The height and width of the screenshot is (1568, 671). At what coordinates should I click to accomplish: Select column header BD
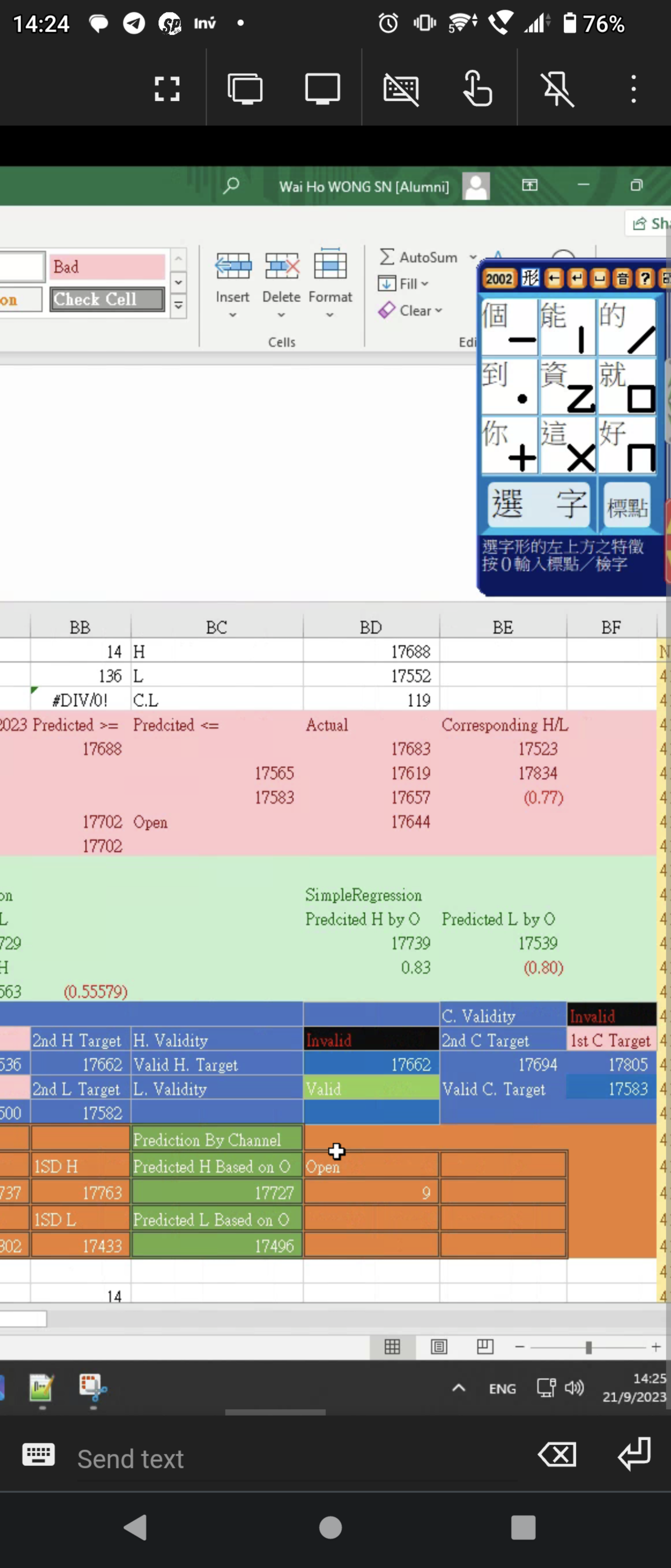click(x=371, y=627)
